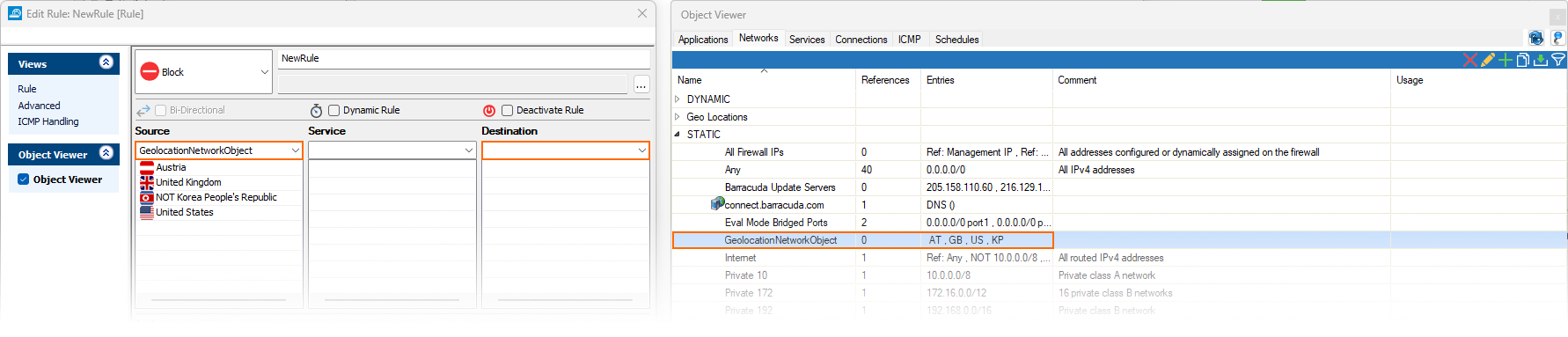Image resolution: width=1568 pixels, height=337 pixels.
Task: Select the Barracuda Update Servers row
Action: [x=1119, y=187]
